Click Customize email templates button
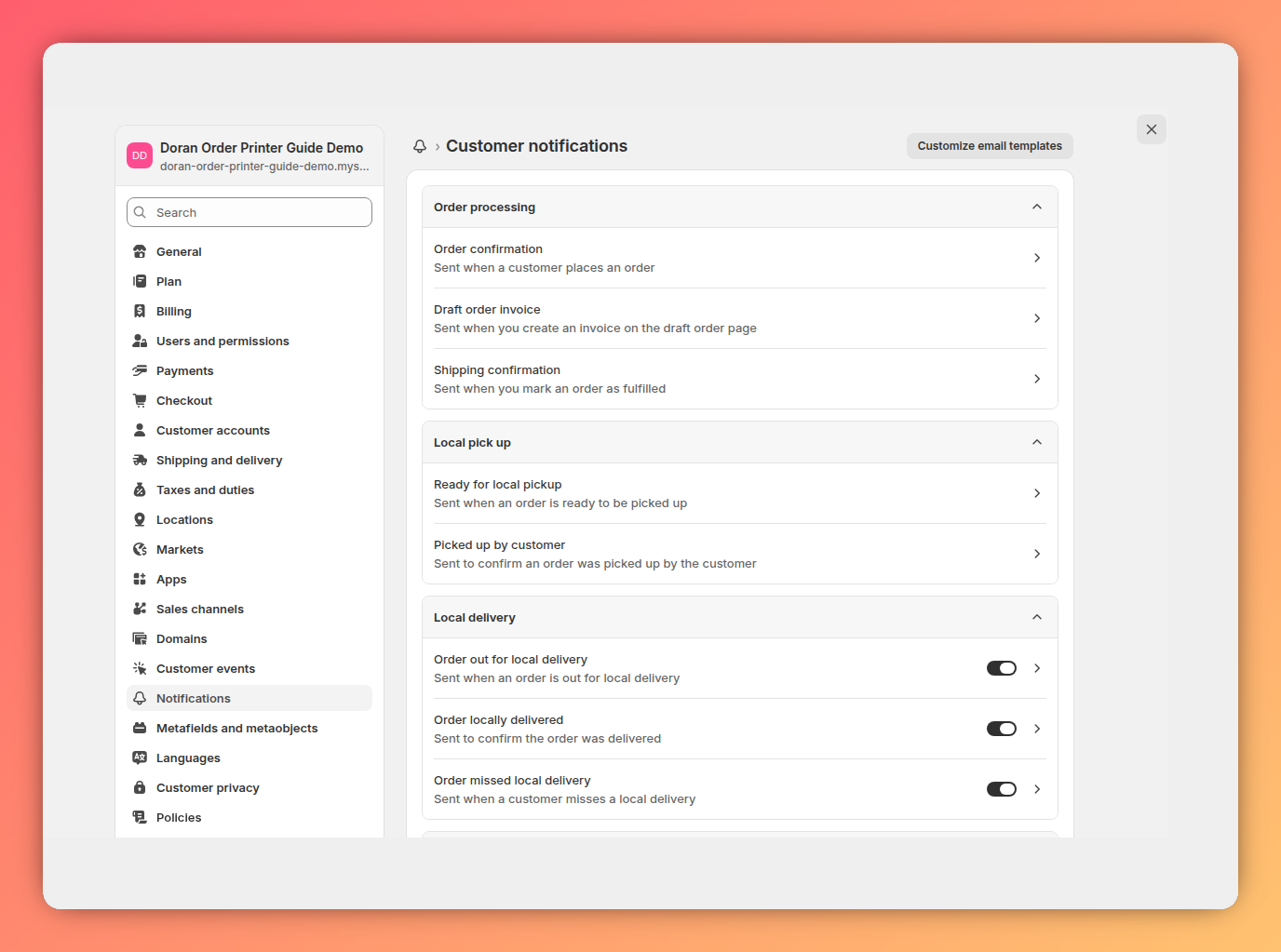Image resolution: width=1281 pixels, height=952 pixels. pyautogui.click(x=990, y=146)
